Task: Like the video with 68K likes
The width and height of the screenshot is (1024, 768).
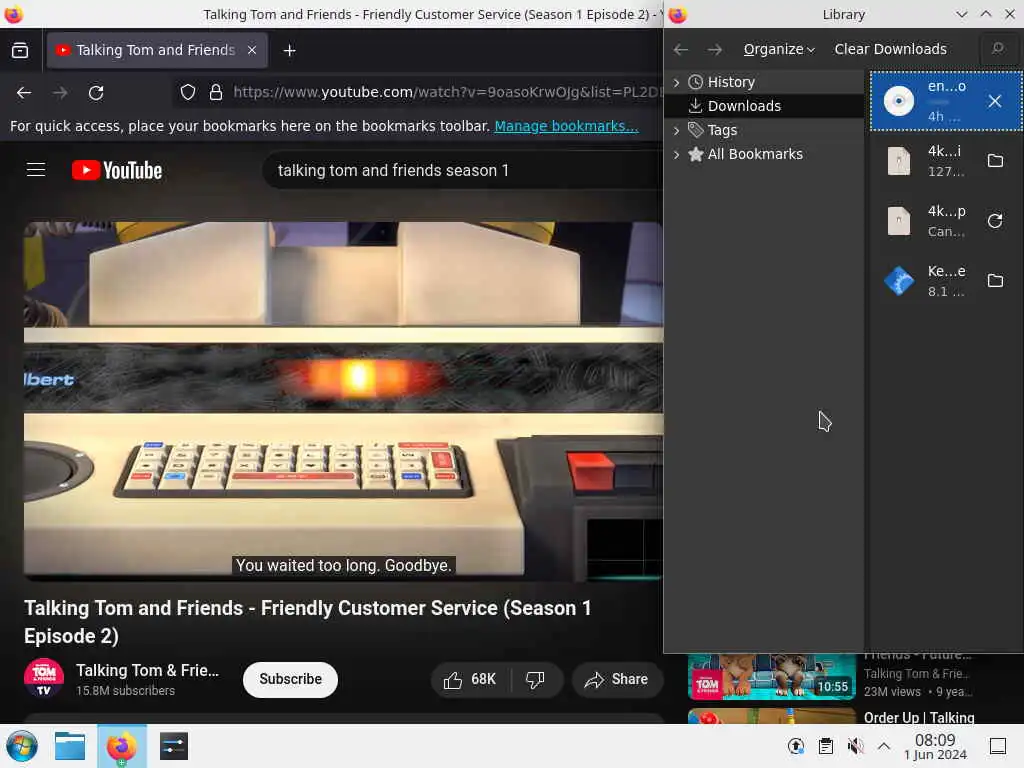Action: click(470, 679)
